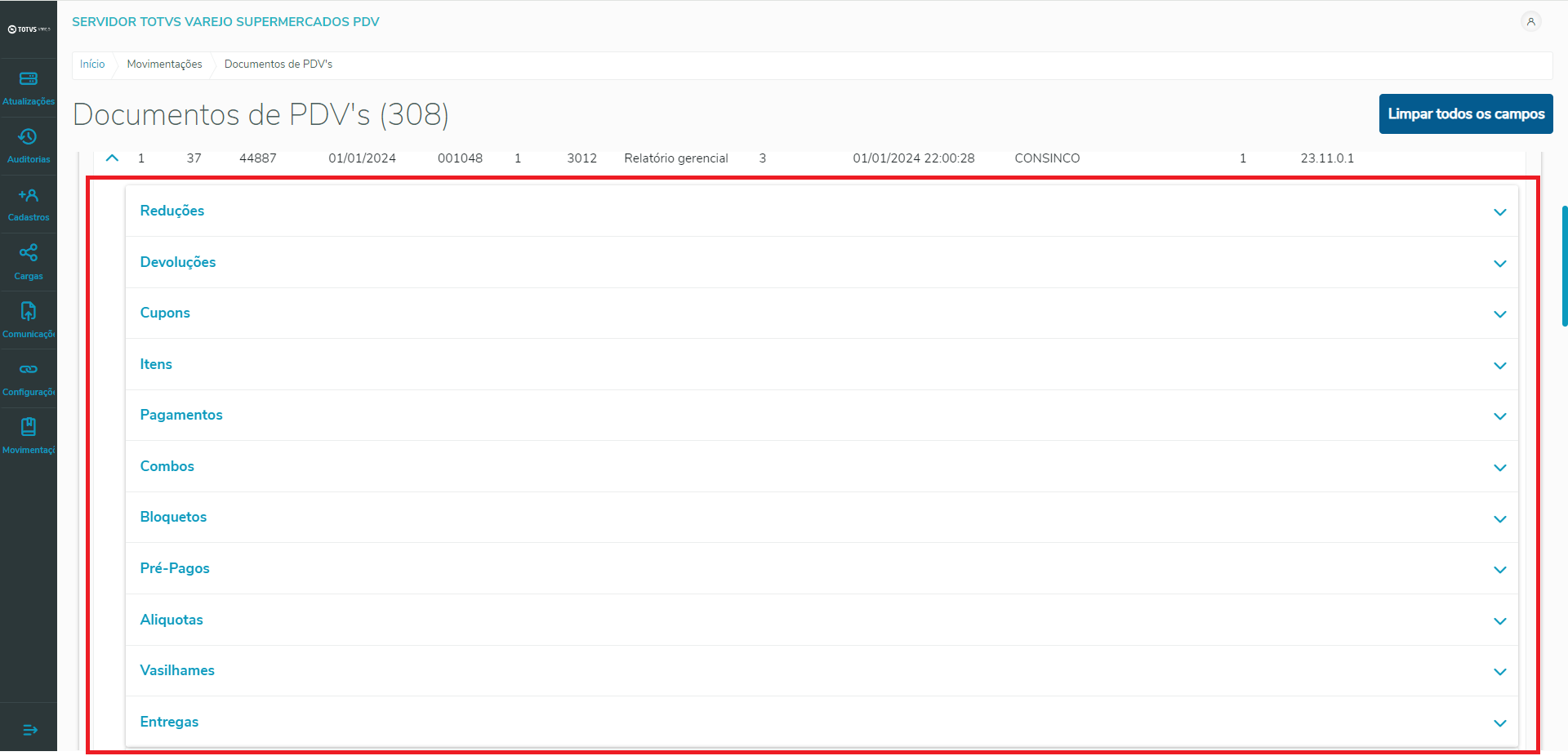Expand the Vasilhames section chevron
The height and width of the screenshot is (756, 1568).
tap(1500, 672)
